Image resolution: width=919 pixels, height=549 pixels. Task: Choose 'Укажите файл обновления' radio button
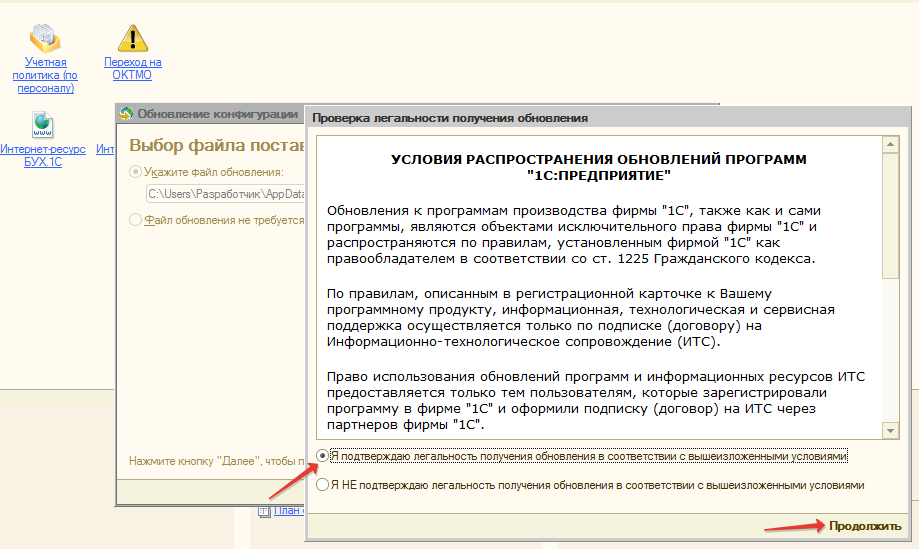coord(136,172)
